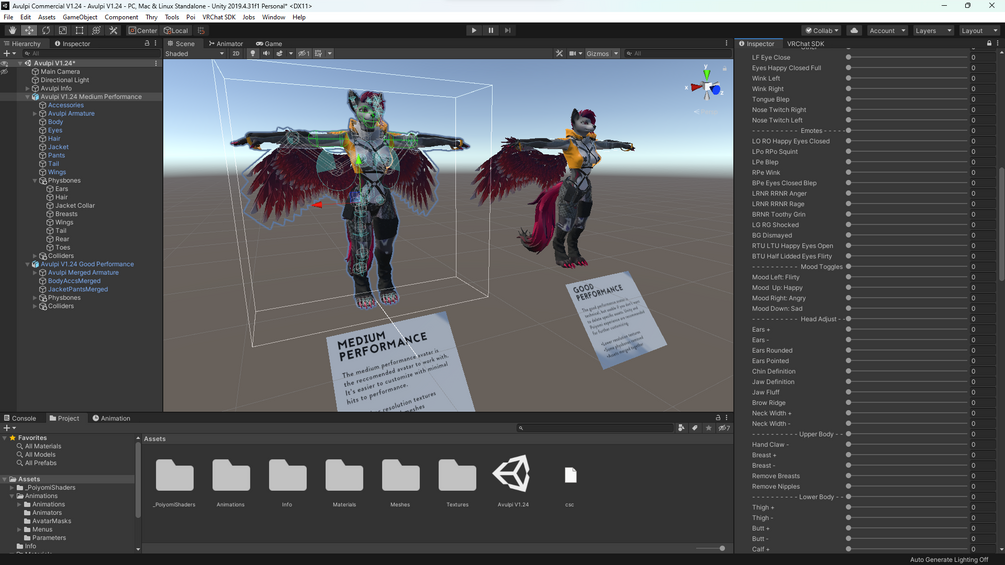Click the Ears Rounded blendshape slider
Image resolution: width=1005 pixels, height=565 pixels.
[907, 350]
